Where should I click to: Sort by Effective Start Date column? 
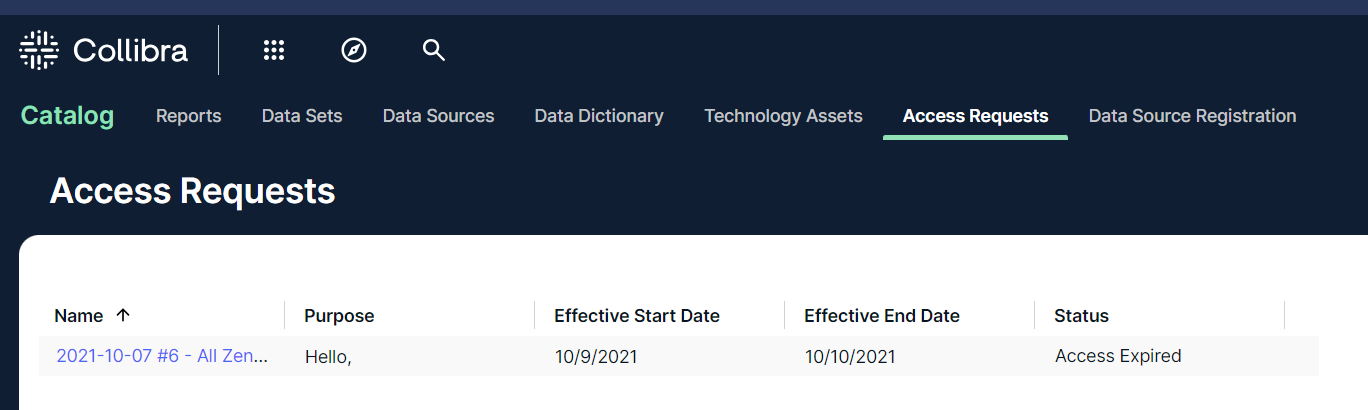pos(637,316)
